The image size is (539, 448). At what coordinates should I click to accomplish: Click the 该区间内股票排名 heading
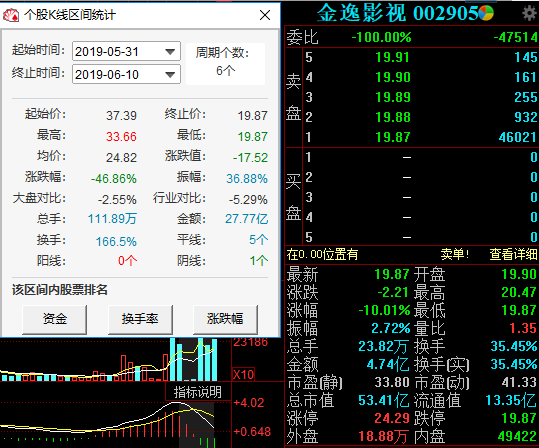pos(60,290)
